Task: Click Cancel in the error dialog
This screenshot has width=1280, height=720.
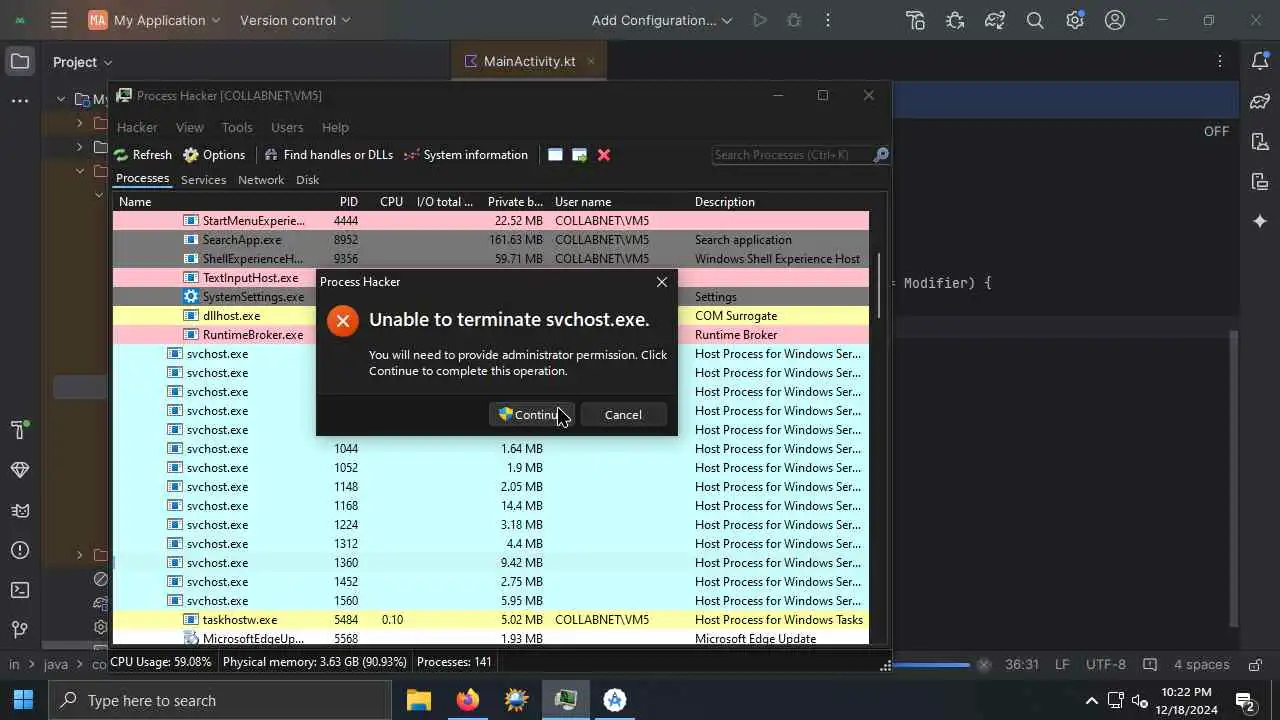Action: pos(623,415)
